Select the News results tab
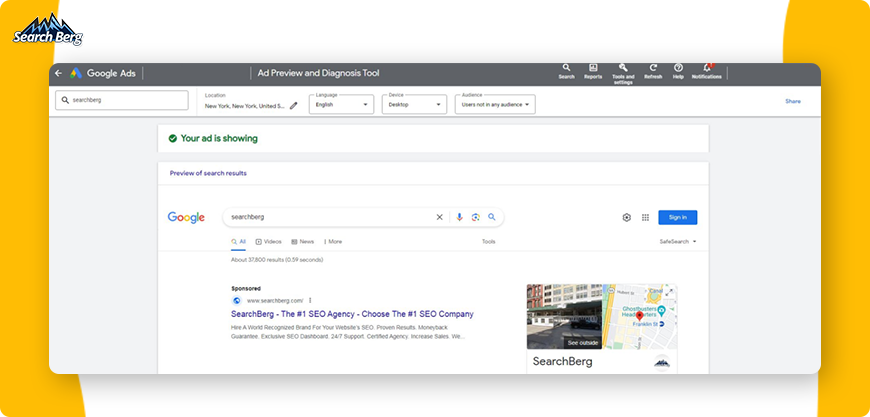The image size is (870, 417). 303,242
